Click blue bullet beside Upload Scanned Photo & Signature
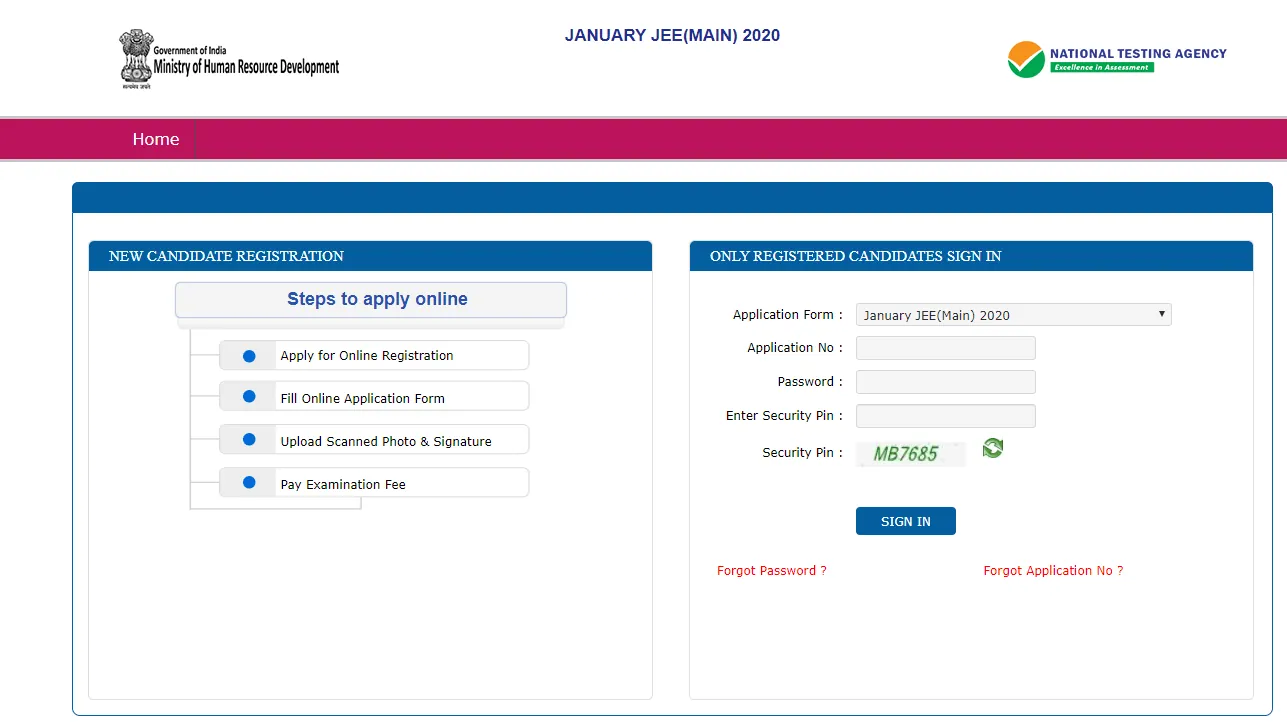 click(249, 440)
